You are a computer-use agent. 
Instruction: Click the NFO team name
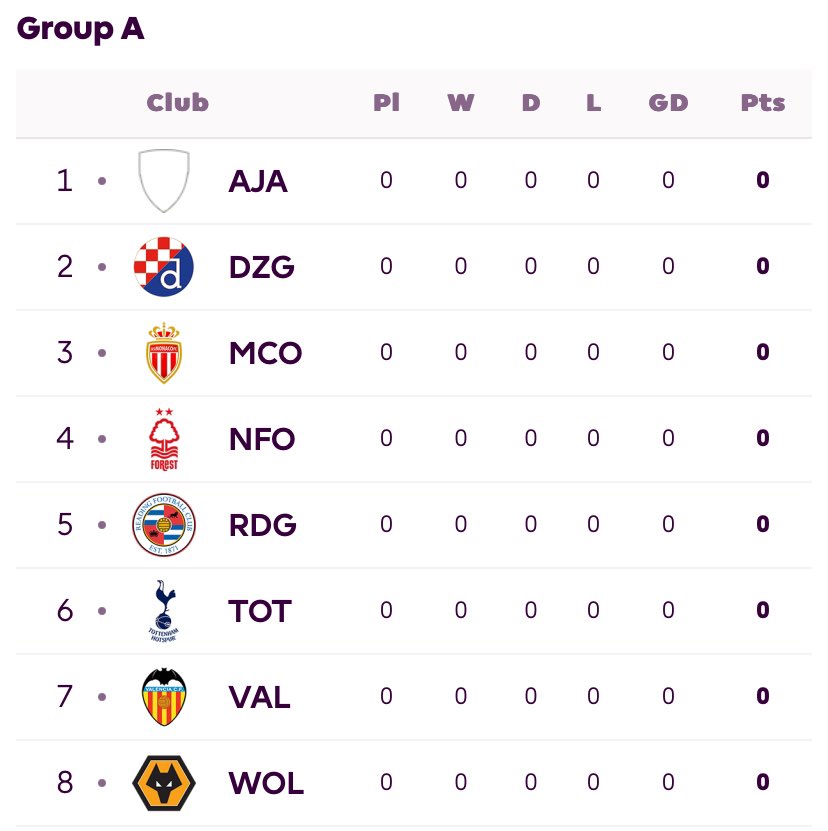point(262,439)
